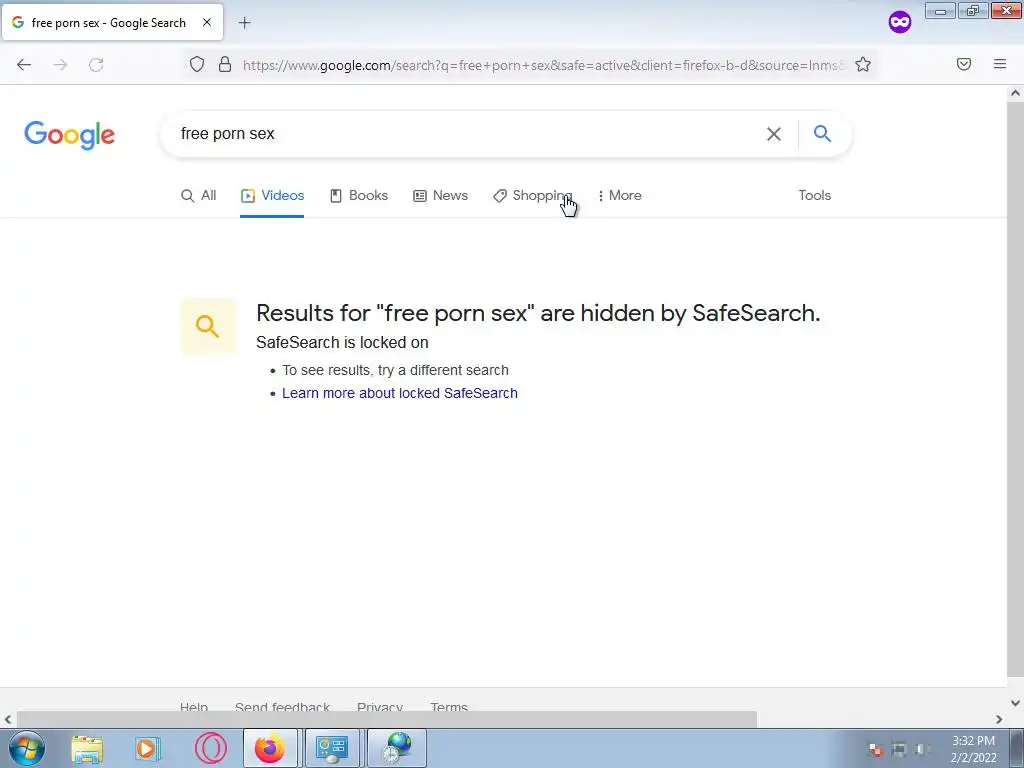
Task: Reload the current page
Action: [x=96, y=65]
